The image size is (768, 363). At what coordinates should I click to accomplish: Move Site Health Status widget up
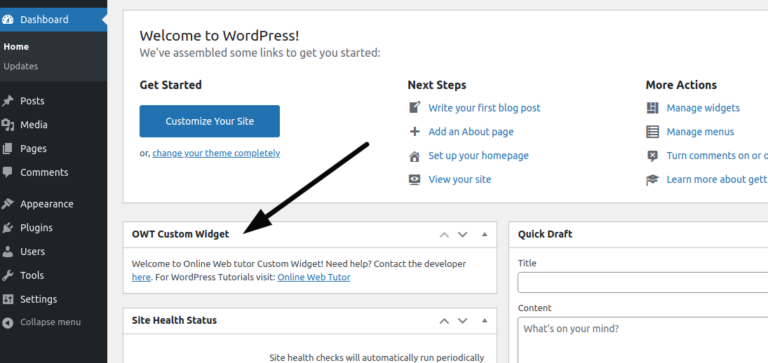click(444, 321)
